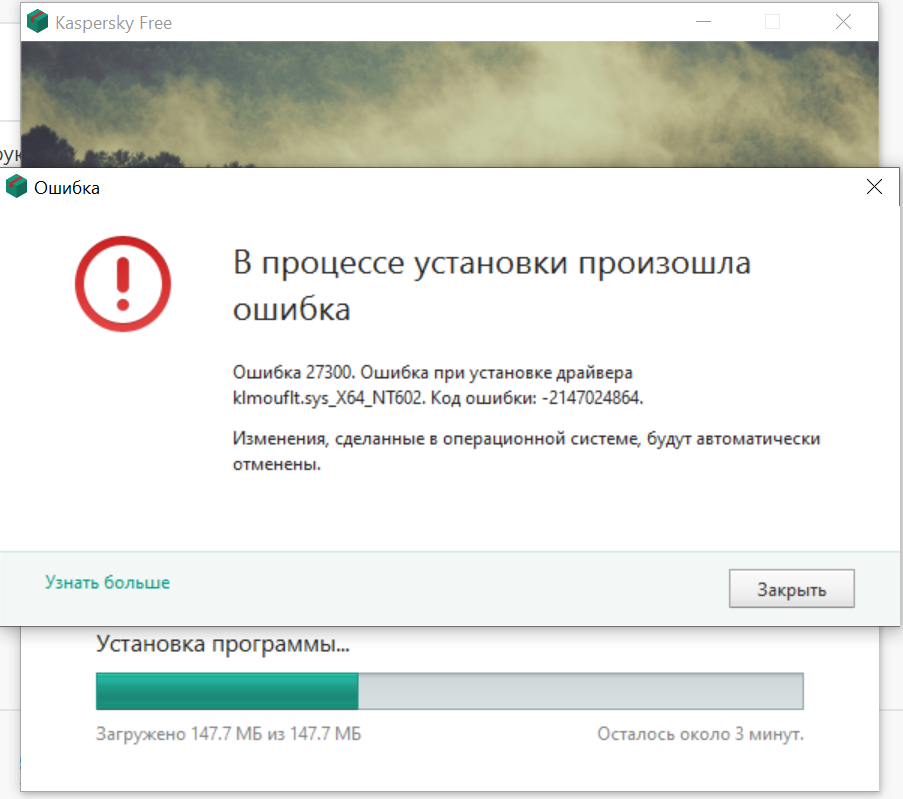Click the Загружено 147.7 МБ из 147.7 МБ text
Screen dimensions: 903x799
228,734
